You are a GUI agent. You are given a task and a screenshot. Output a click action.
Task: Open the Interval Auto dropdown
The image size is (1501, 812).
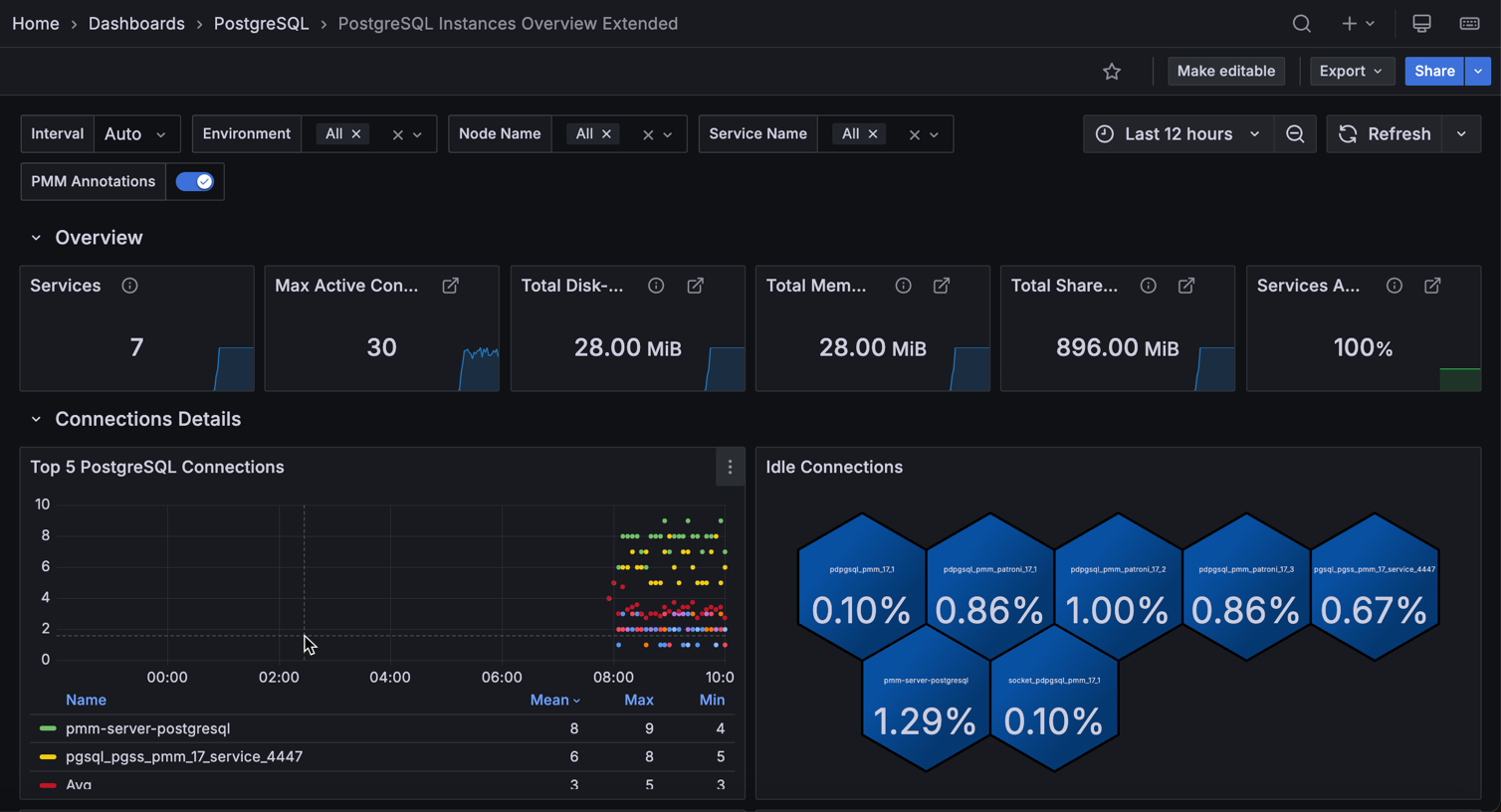point(136,134)
